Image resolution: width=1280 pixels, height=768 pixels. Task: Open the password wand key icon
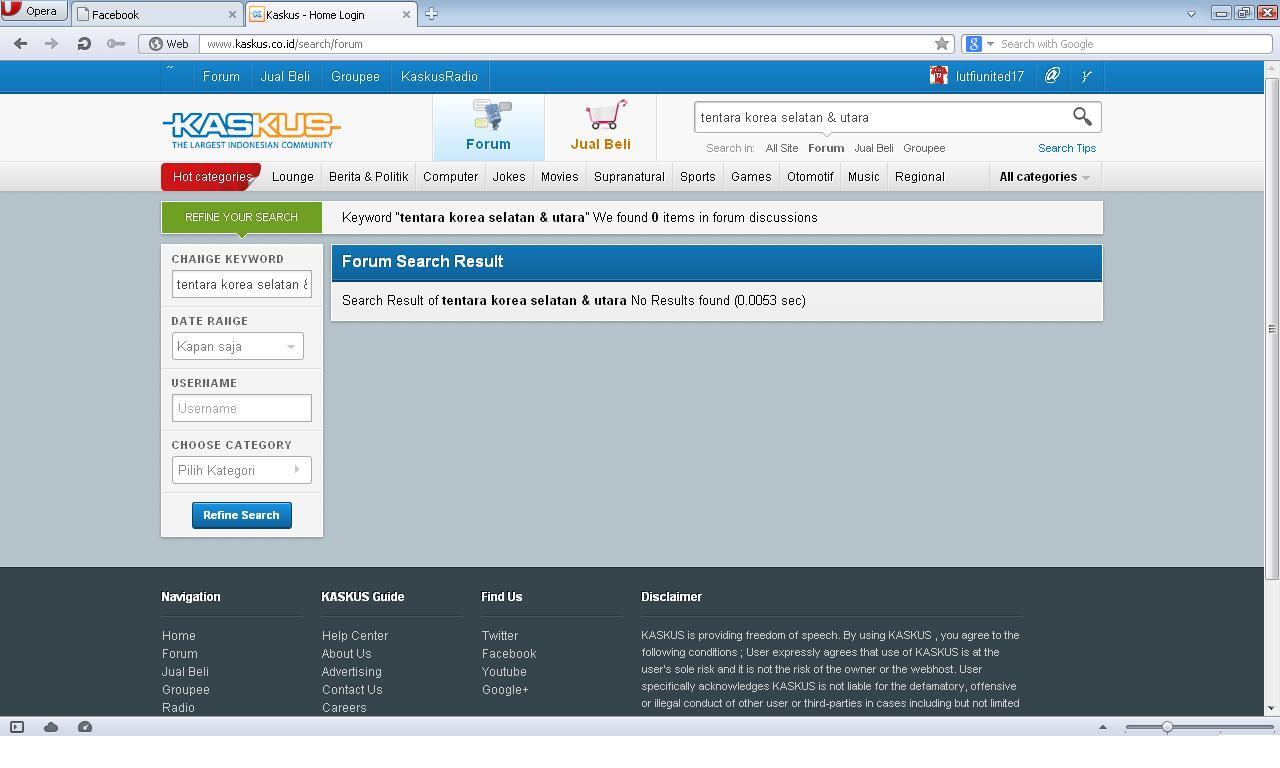(116, 44)
